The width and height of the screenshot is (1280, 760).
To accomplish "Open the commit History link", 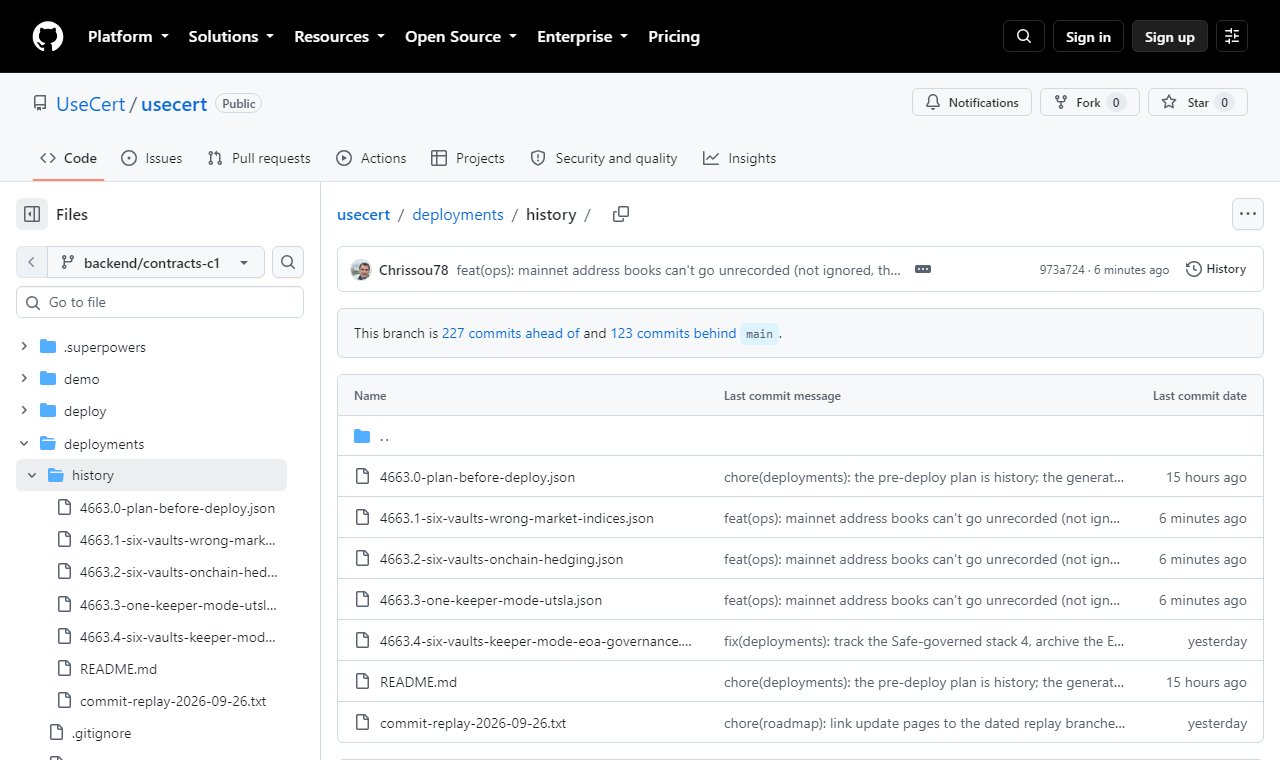I will pyautogui.click(x=1216, y=269).
